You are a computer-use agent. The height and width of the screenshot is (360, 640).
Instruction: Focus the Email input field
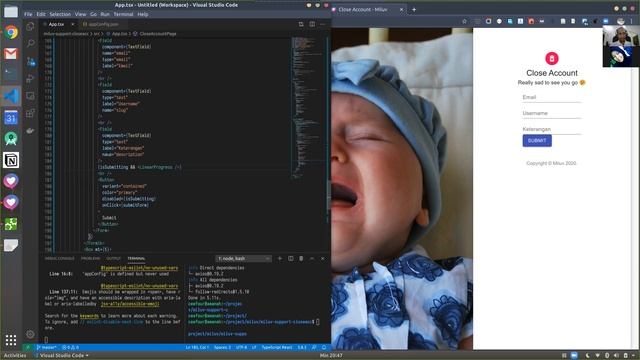(552, 98)
